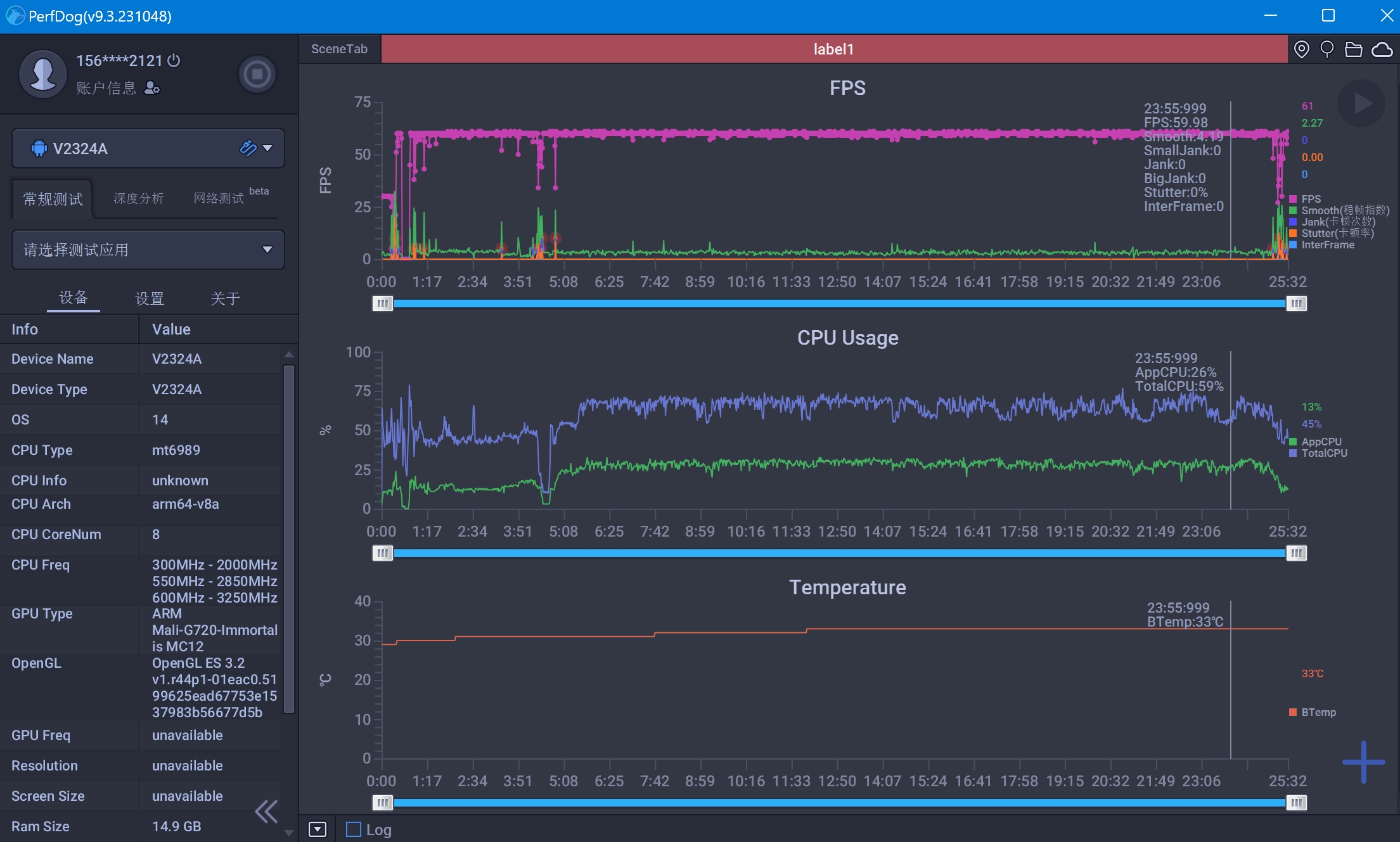Click the outlined marker pin icon

pyautogui.click(x=1326, y=49)
